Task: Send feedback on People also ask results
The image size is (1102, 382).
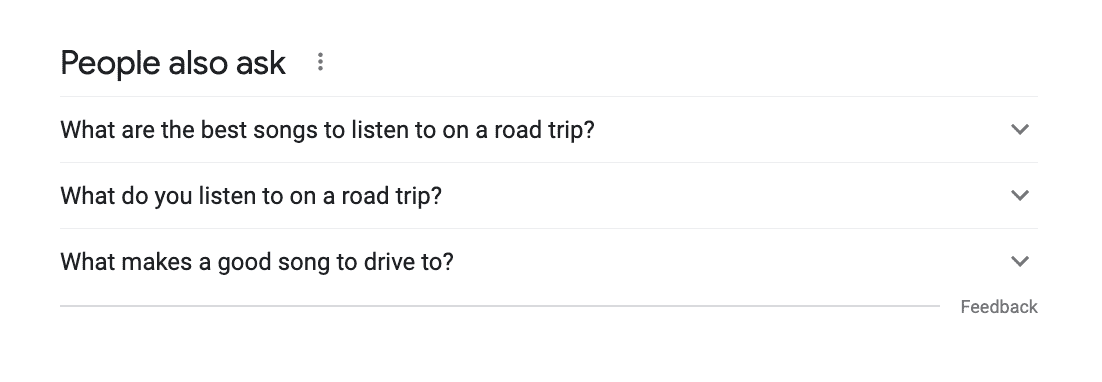Action: [999, 307]
